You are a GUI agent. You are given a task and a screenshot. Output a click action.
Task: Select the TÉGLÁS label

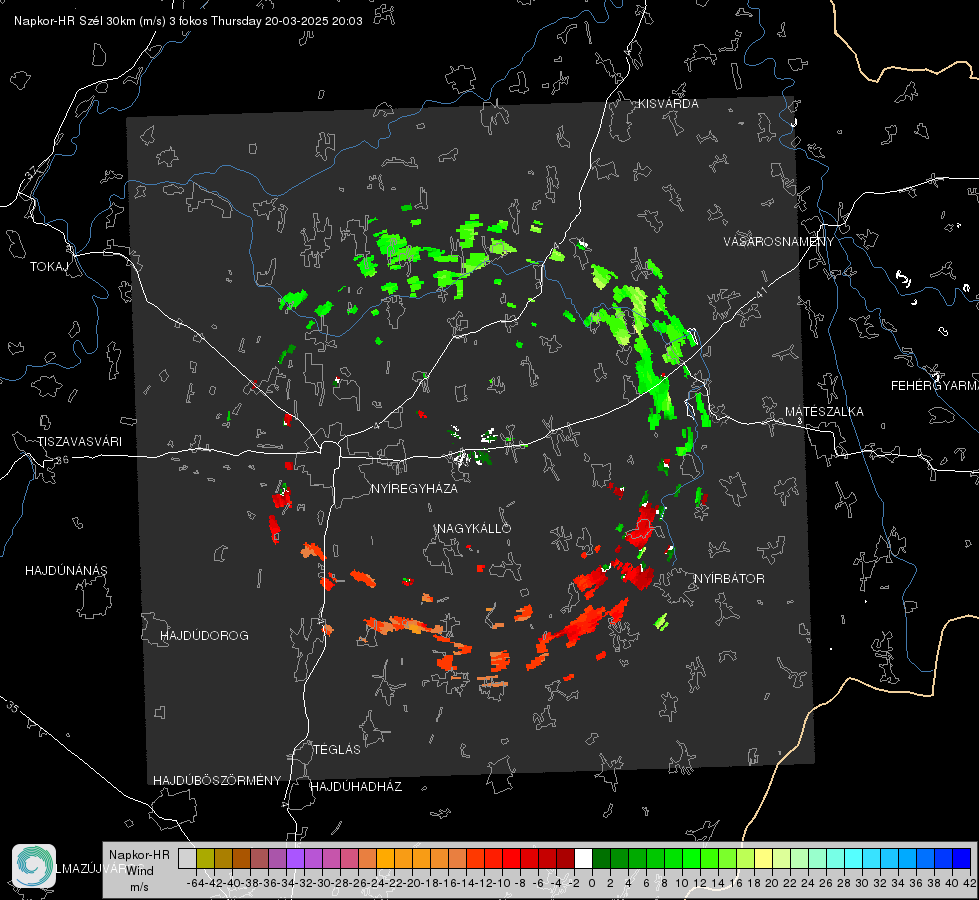click(x=337, y=749)
